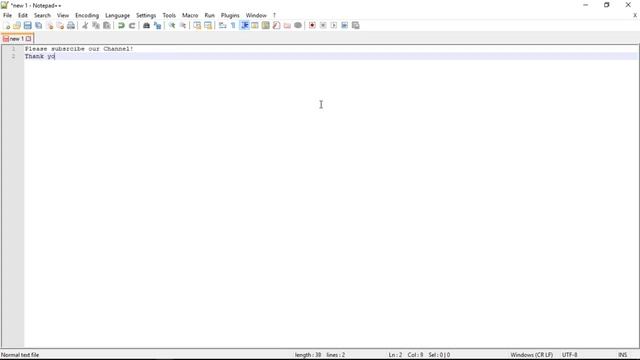The height and width of the screenshot is (360, 640).
Task: Save the file using the toolbar icon
Action: pyautogui.click(x=27, y=25)
